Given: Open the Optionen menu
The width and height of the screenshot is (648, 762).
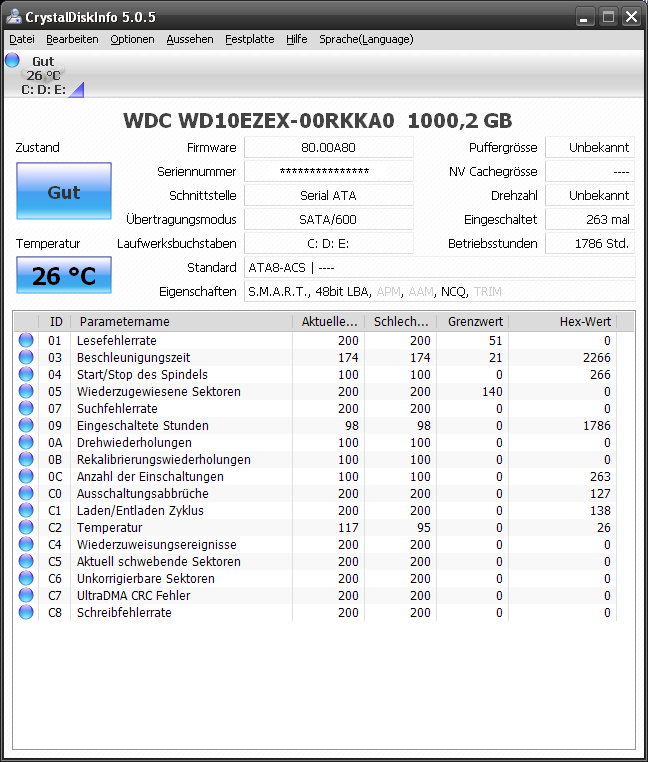Looking at the screenshot, I should point(132,39).
